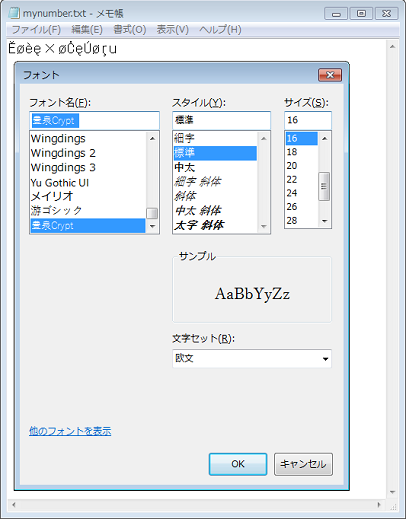Size list scroll down arrow
The width and height of the screenshot is (406, 519).
(325, 221)
